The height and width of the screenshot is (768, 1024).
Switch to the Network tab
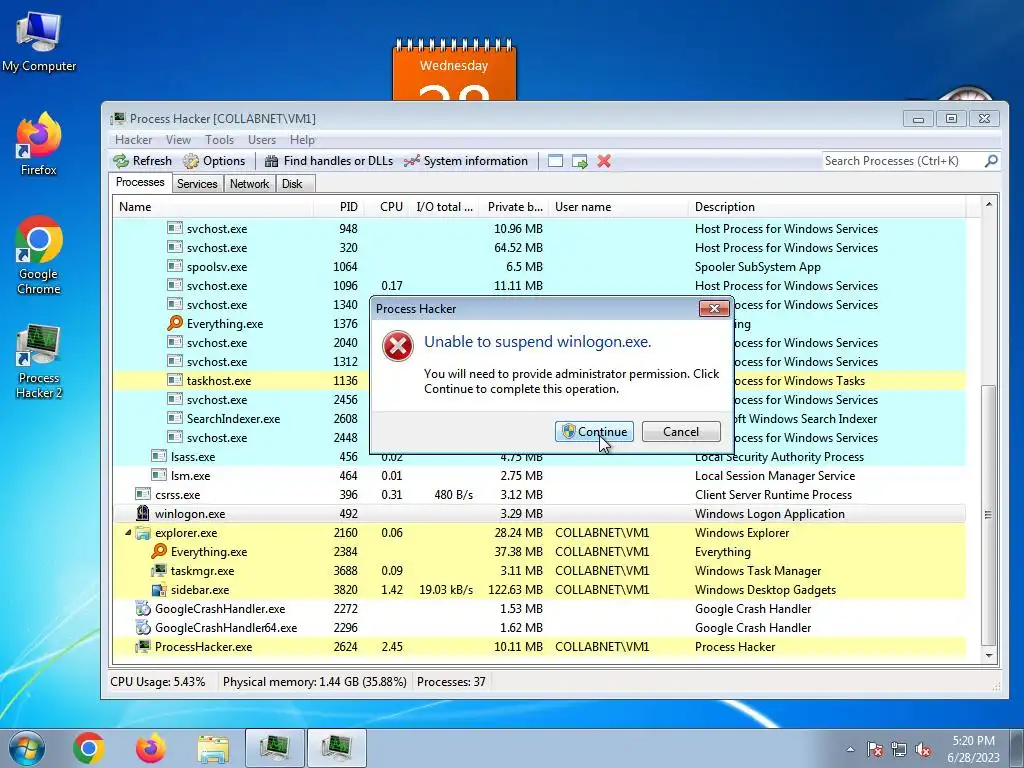coord(249,184)
